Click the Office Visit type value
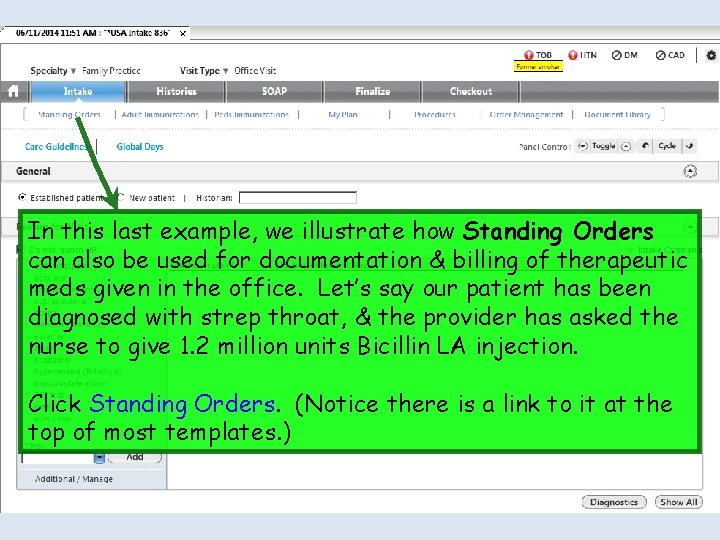The height and width of the screenshot is (540, 720). 255,71
